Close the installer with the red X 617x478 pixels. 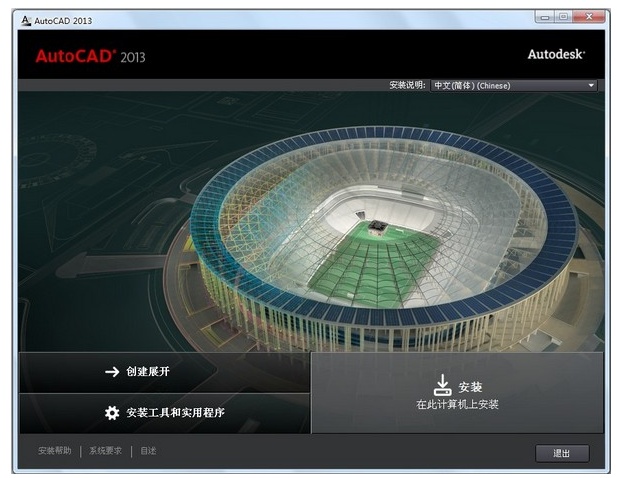tap(589, 17)
